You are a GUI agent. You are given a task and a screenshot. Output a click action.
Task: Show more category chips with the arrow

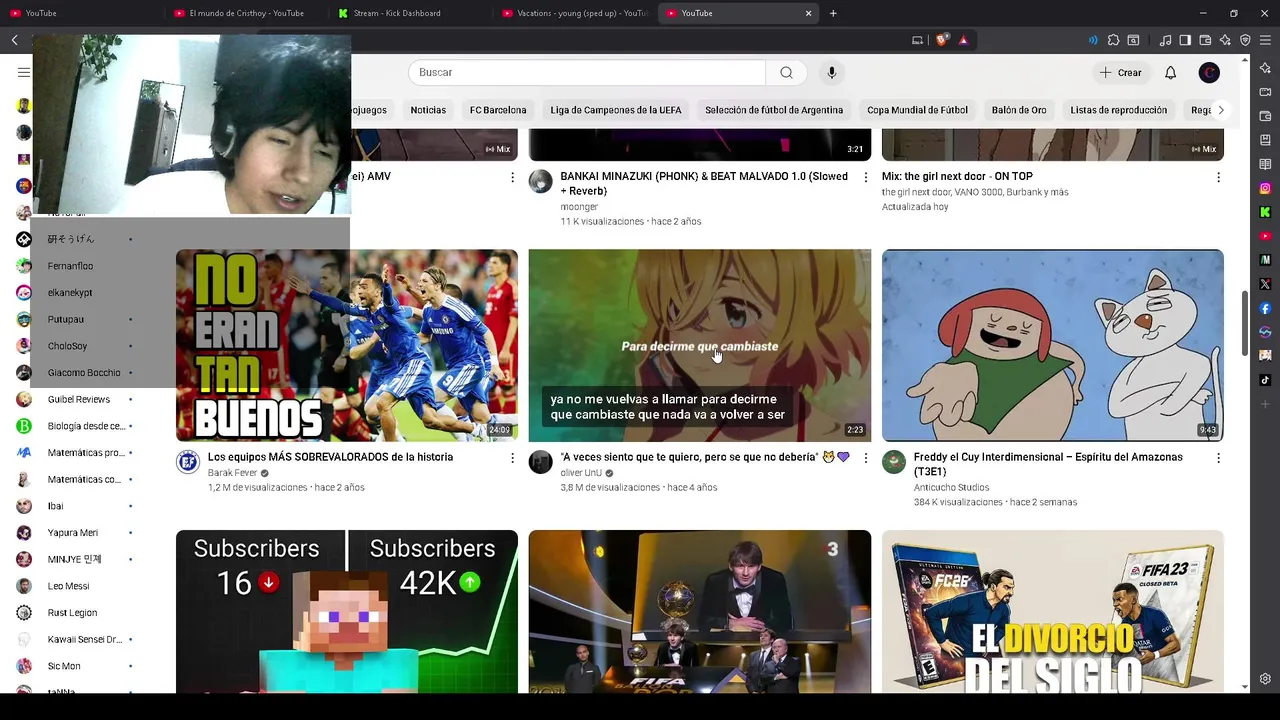1220,110
